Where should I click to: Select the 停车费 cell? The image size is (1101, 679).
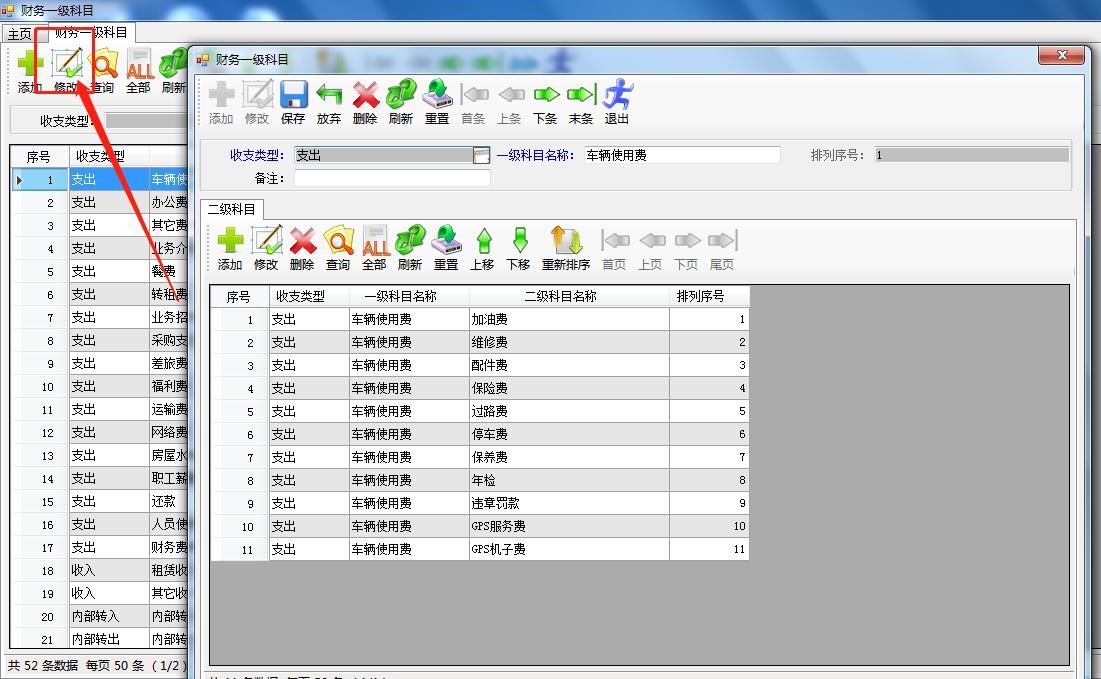click(x=569, y=435)
